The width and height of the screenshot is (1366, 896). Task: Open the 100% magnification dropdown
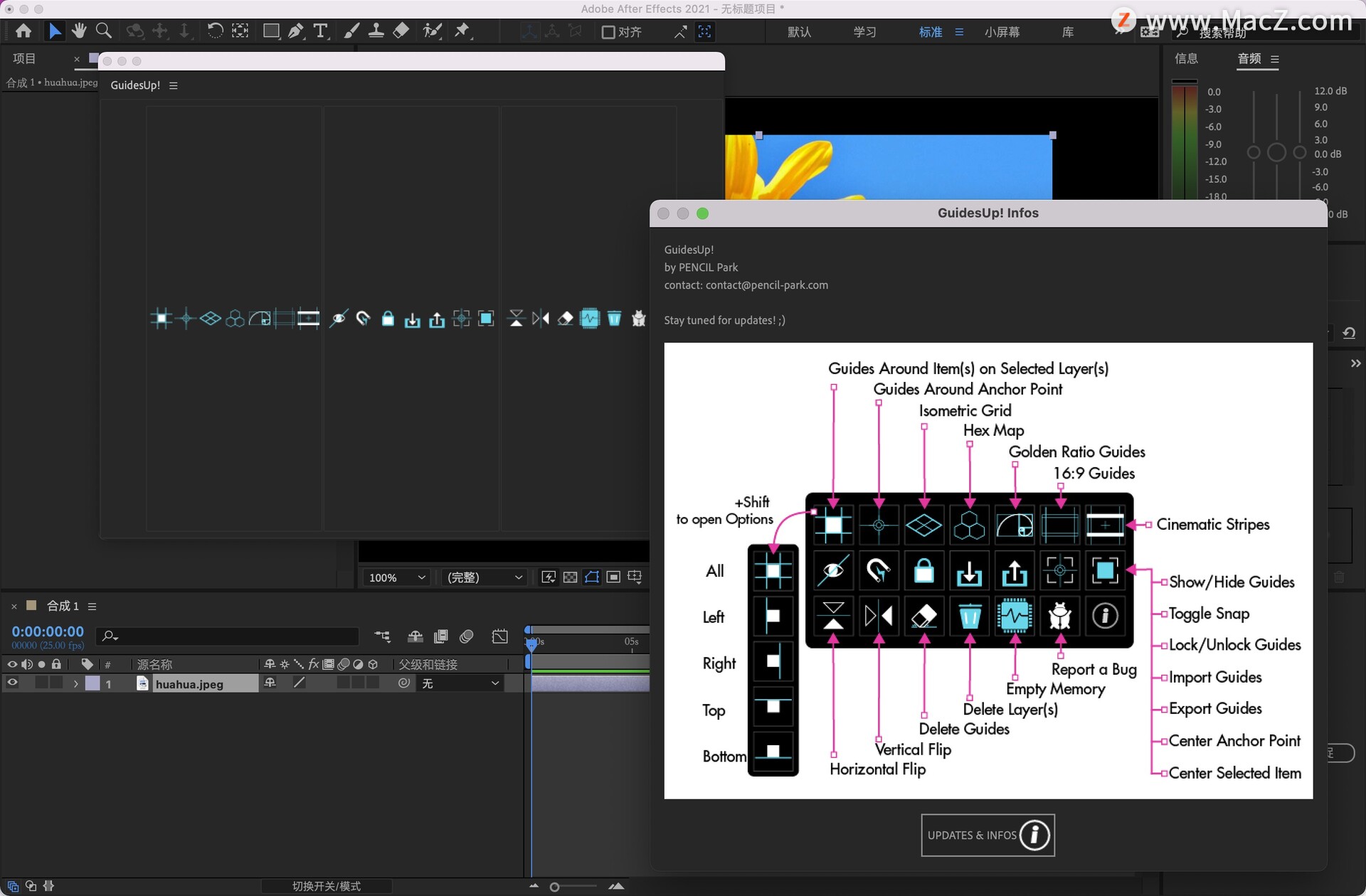coord(397,577)
